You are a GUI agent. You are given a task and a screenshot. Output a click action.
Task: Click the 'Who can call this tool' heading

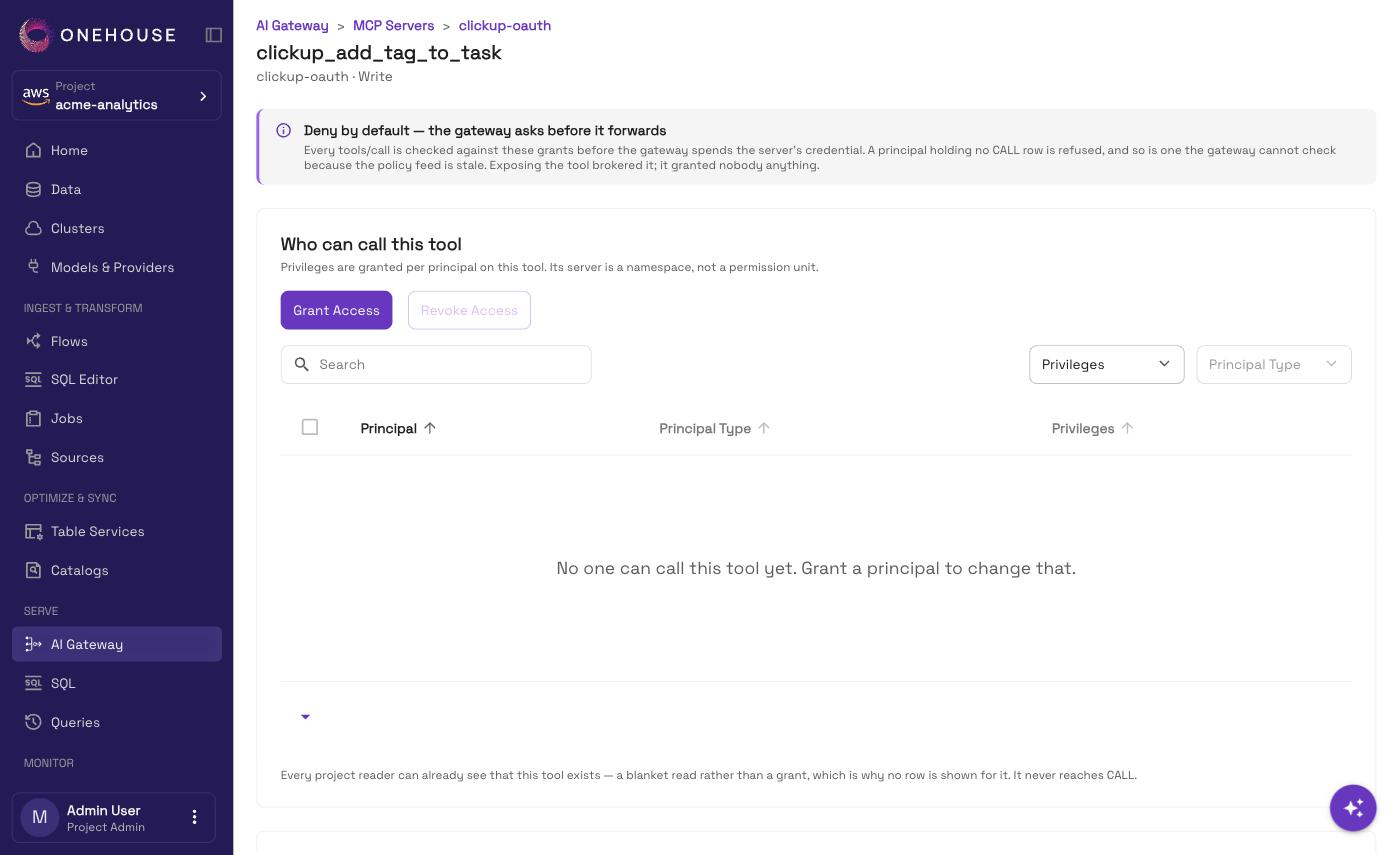click(x=371, y=244)
